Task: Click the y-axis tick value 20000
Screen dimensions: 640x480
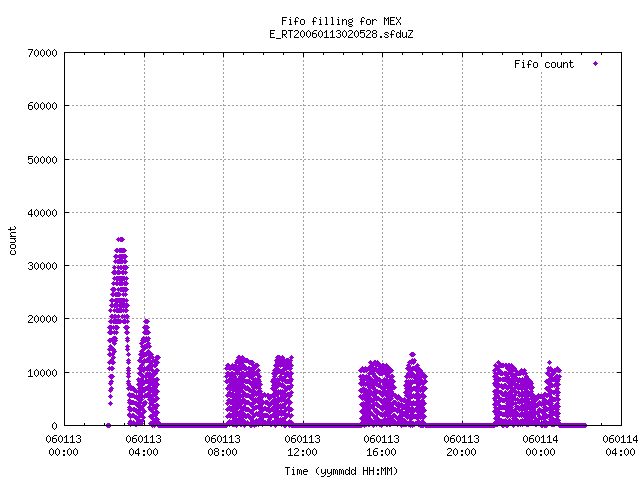Action: (42, 319)
